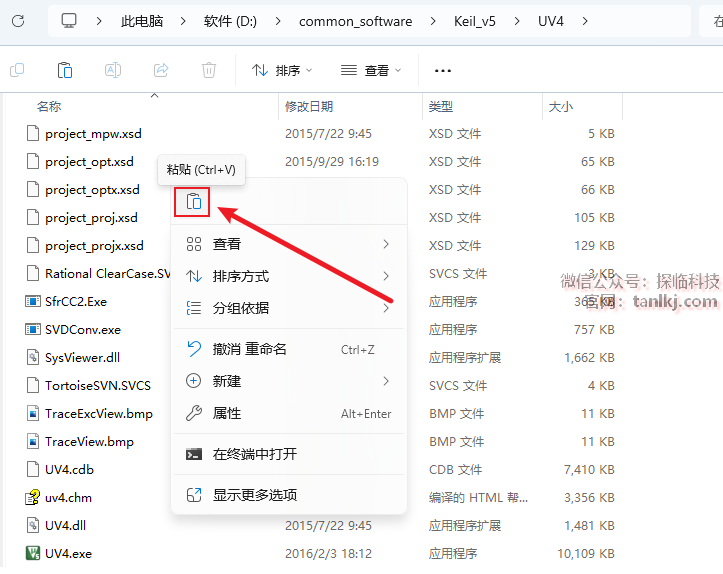Expand chevron after 软件 (D:) in breadcrumb
The height and width of the screenshot is (574, 723).
(278, 21)
